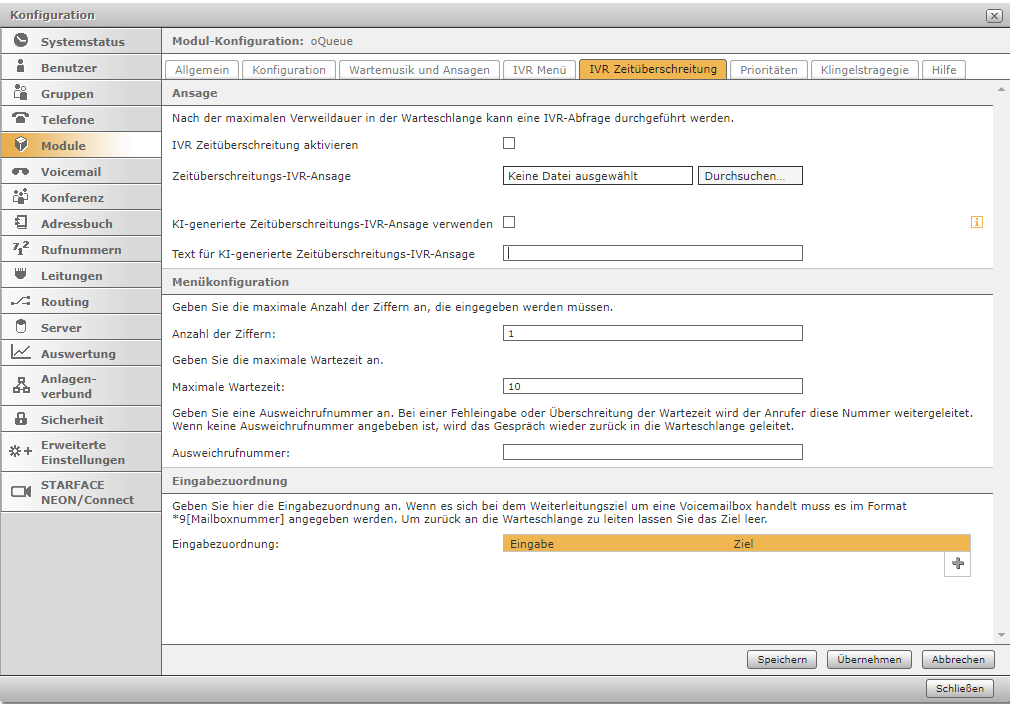Screen dimensions: 1010x704
Task: Click the Adressbuch book icon
Action: click(x=21, y=223)
